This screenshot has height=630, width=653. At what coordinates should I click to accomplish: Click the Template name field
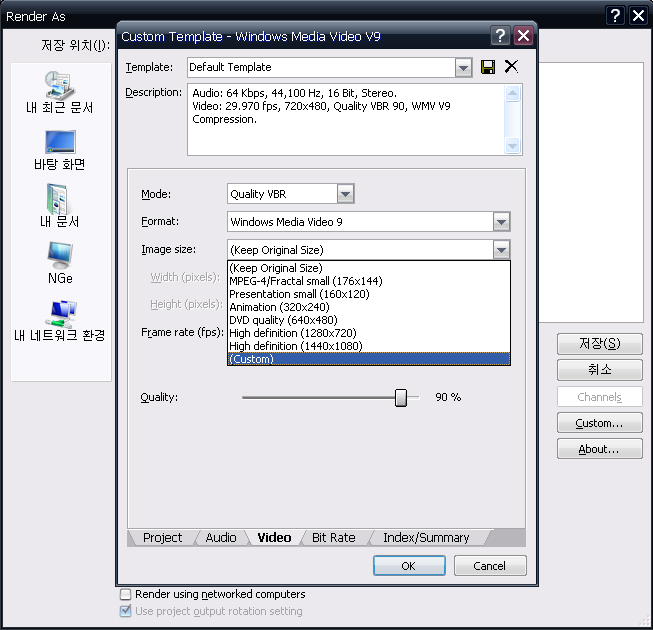tap(321, 67)
